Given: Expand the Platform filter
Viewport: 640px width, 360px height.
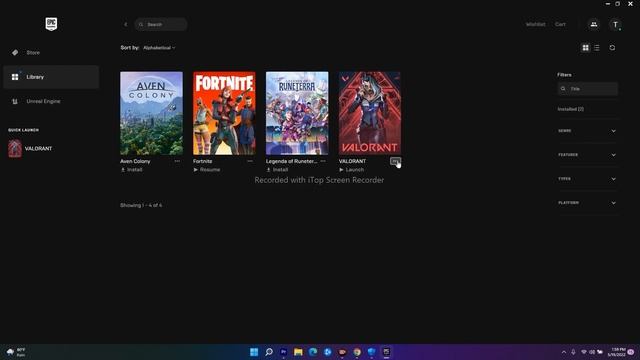Looking at the screenshot, I should (x=587, y=203).
